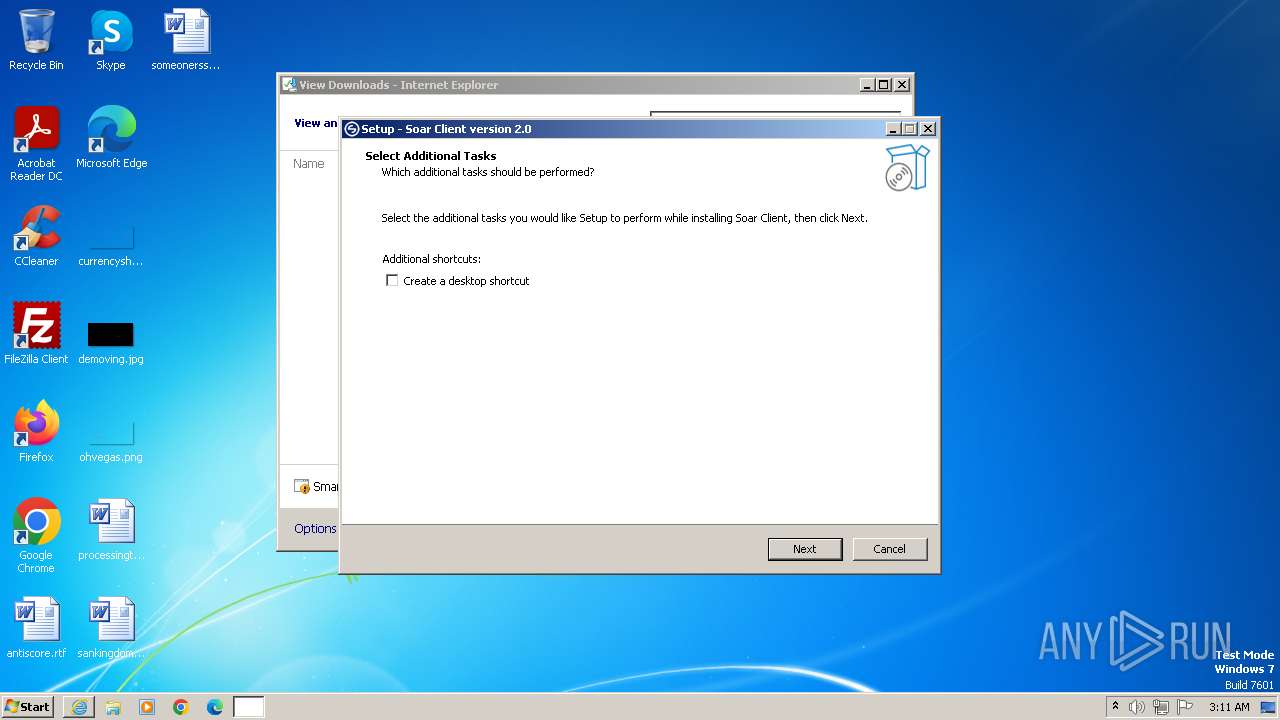Click the Edge taskbar icon
Image resolution: width=1280 pixels, height=720 pixels.
pos(215,707)
